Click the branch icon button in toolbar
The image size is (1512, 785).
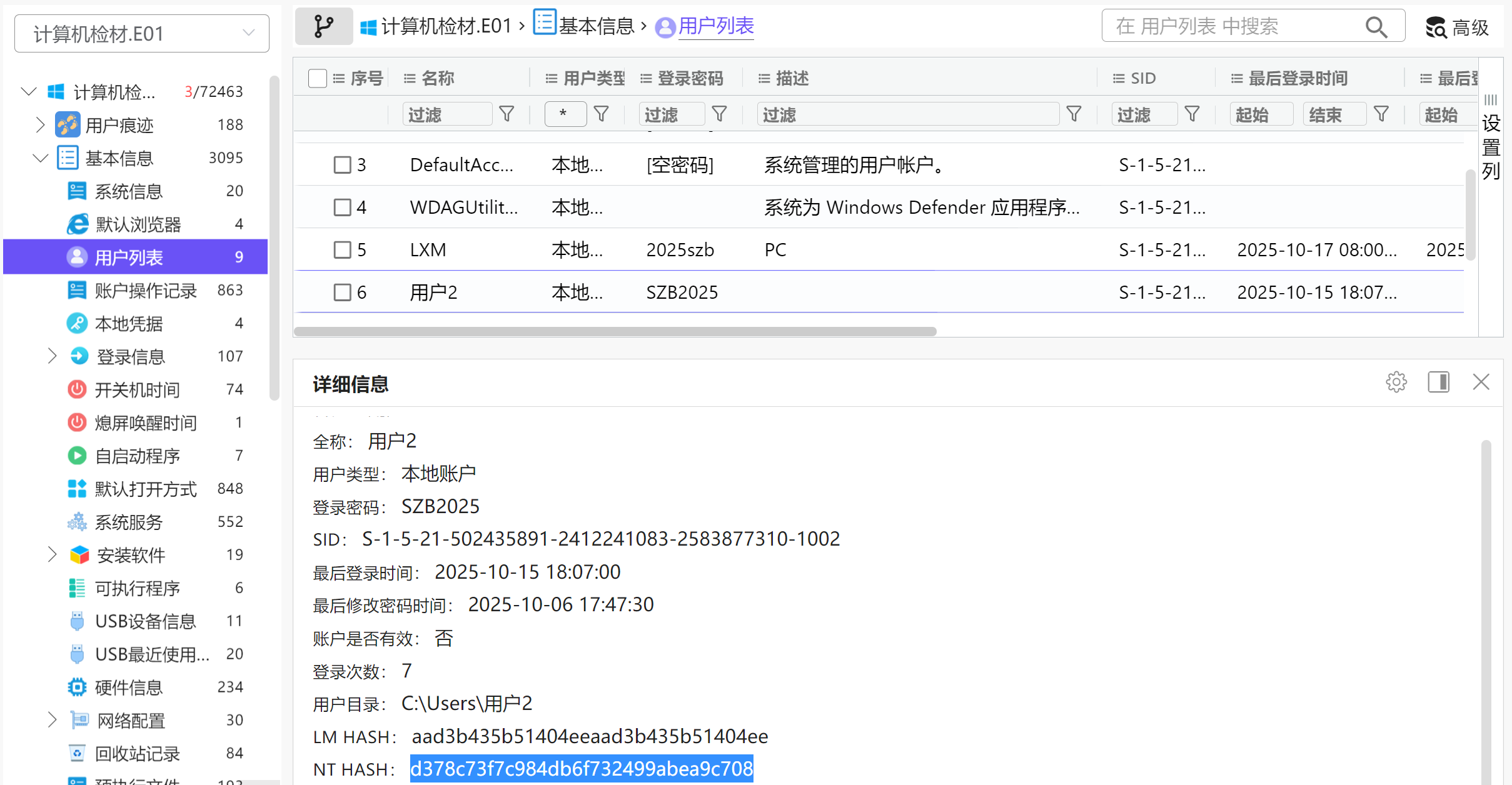click(323, 26)
